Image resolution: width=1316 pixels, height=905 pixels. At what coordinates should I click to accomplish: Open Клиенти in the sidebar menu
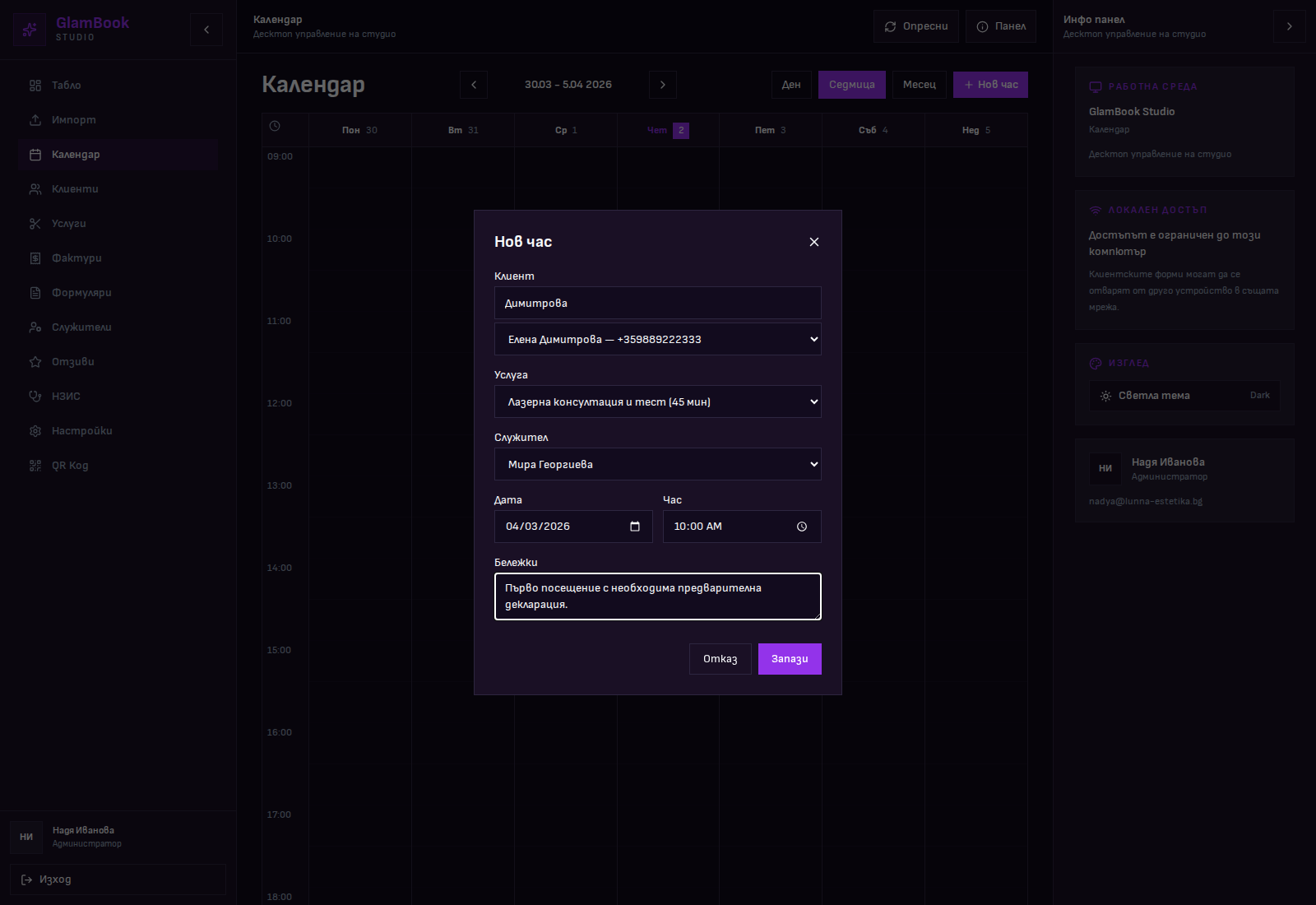pos(75,189)
